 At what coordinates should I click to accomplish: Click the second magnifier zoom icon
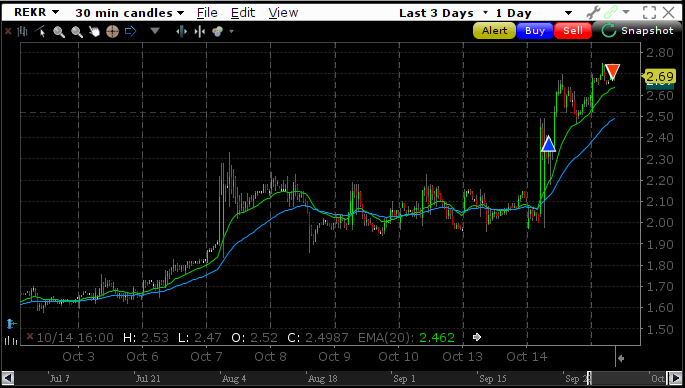(x=77, y=31)
